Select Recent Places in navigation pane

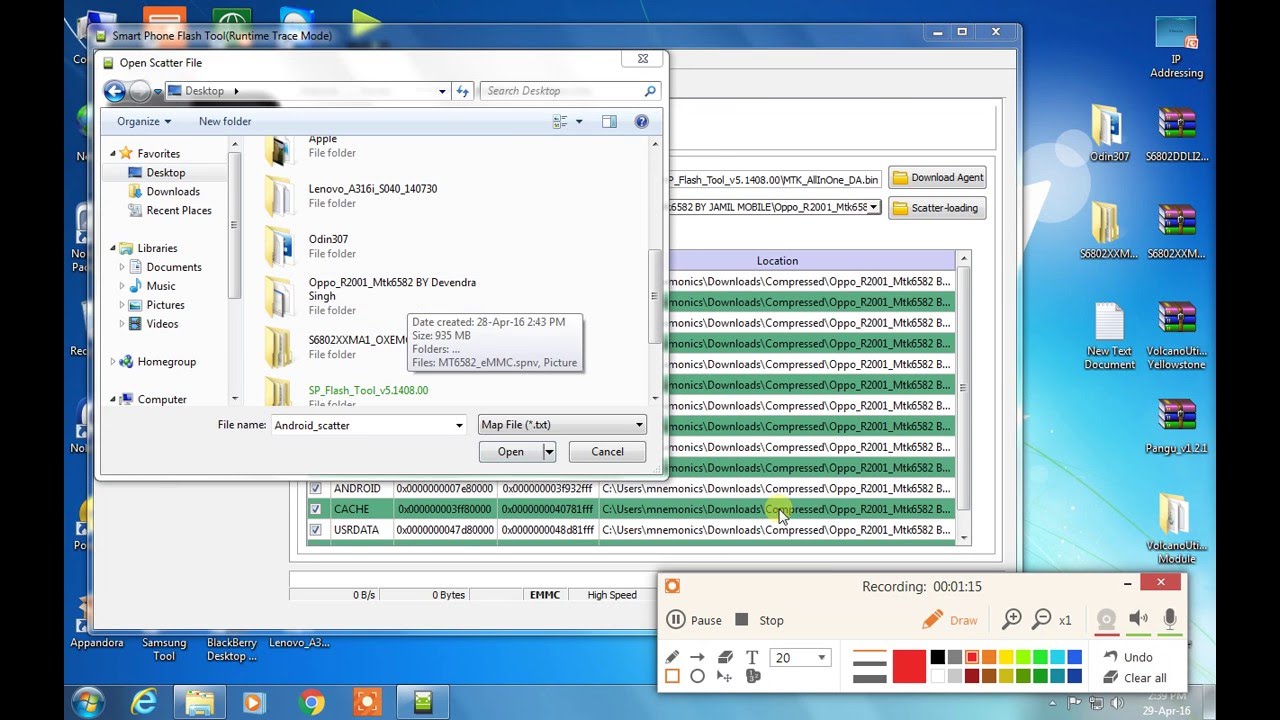[x=179, y=210]
